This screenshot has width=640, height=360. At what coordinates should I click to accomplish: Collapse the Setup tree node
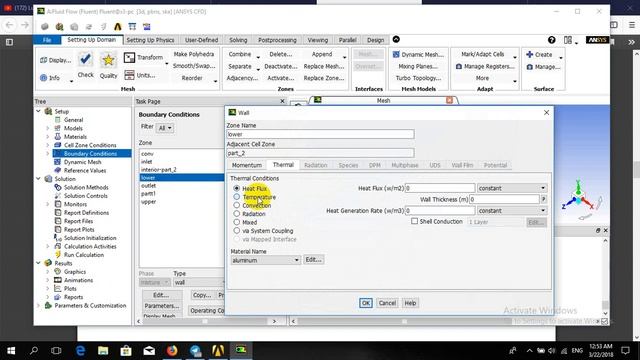coord(38,111)
